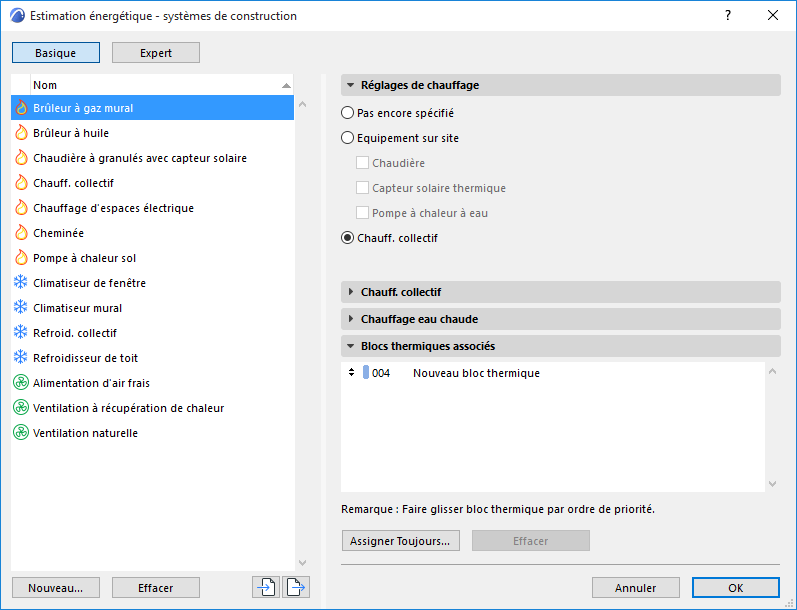Click snowflake icon of Refroidisseur de toit
The image size is (797, 610).
tap(21, 358)
